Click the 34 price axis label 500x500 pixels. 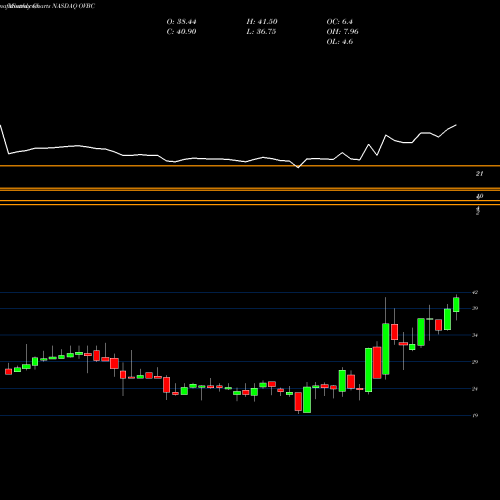pos(475,335)
